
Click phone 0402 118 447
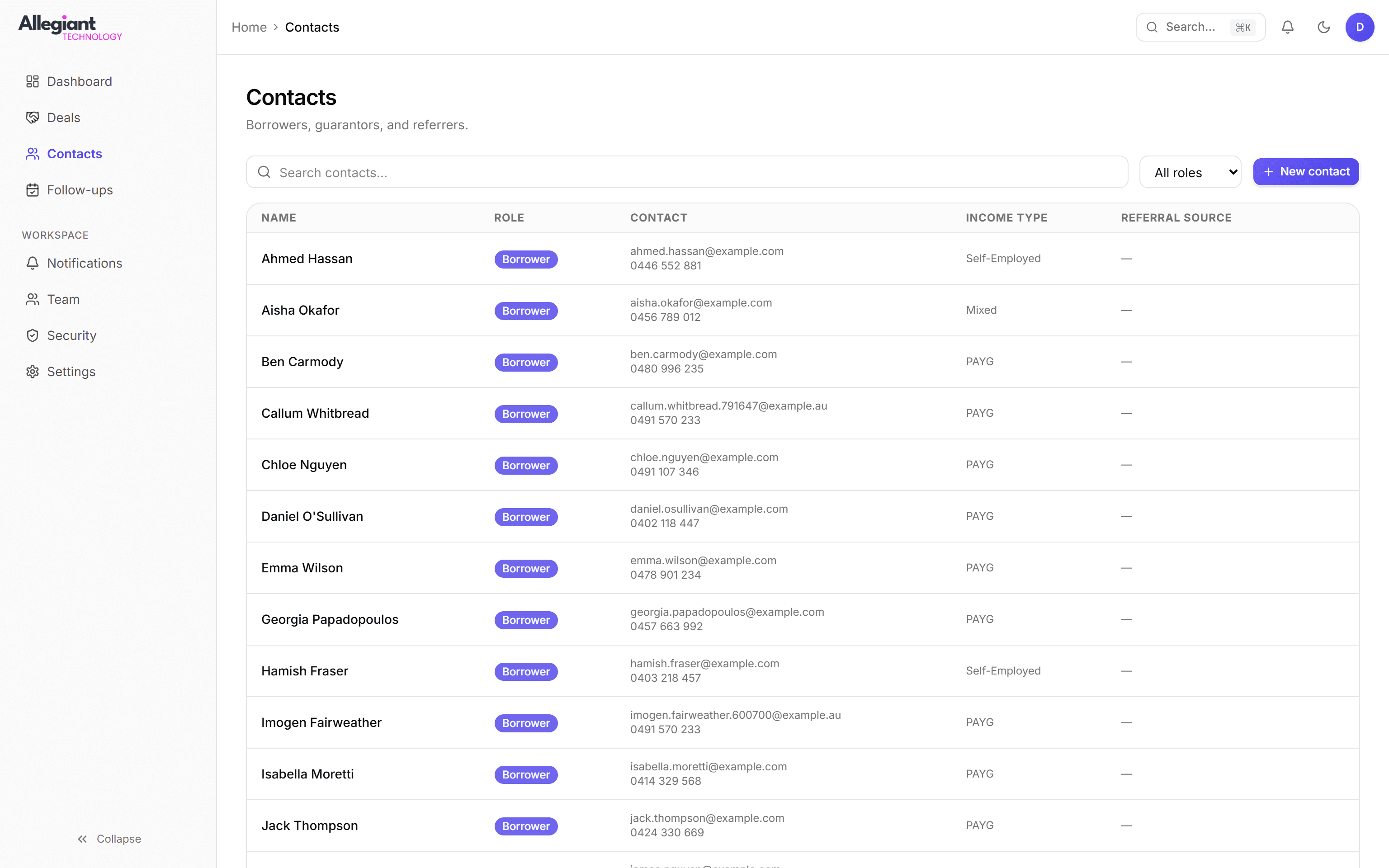click(x=664, y=523)
